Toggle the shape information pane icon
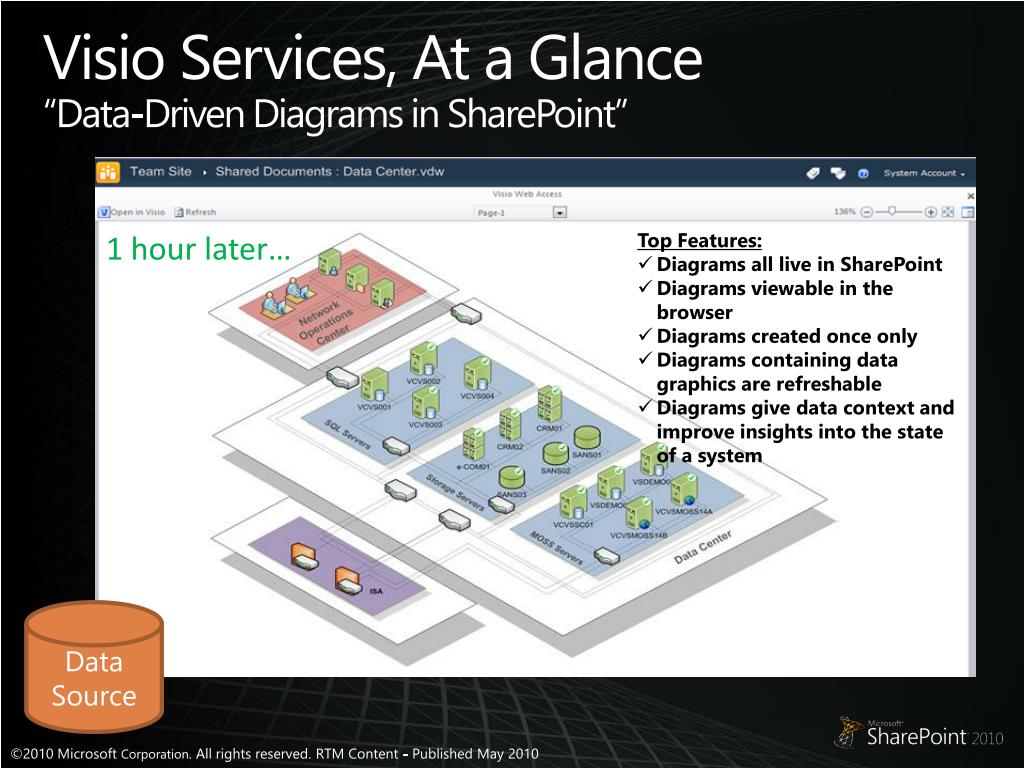1024x768 pixels. 968,212
